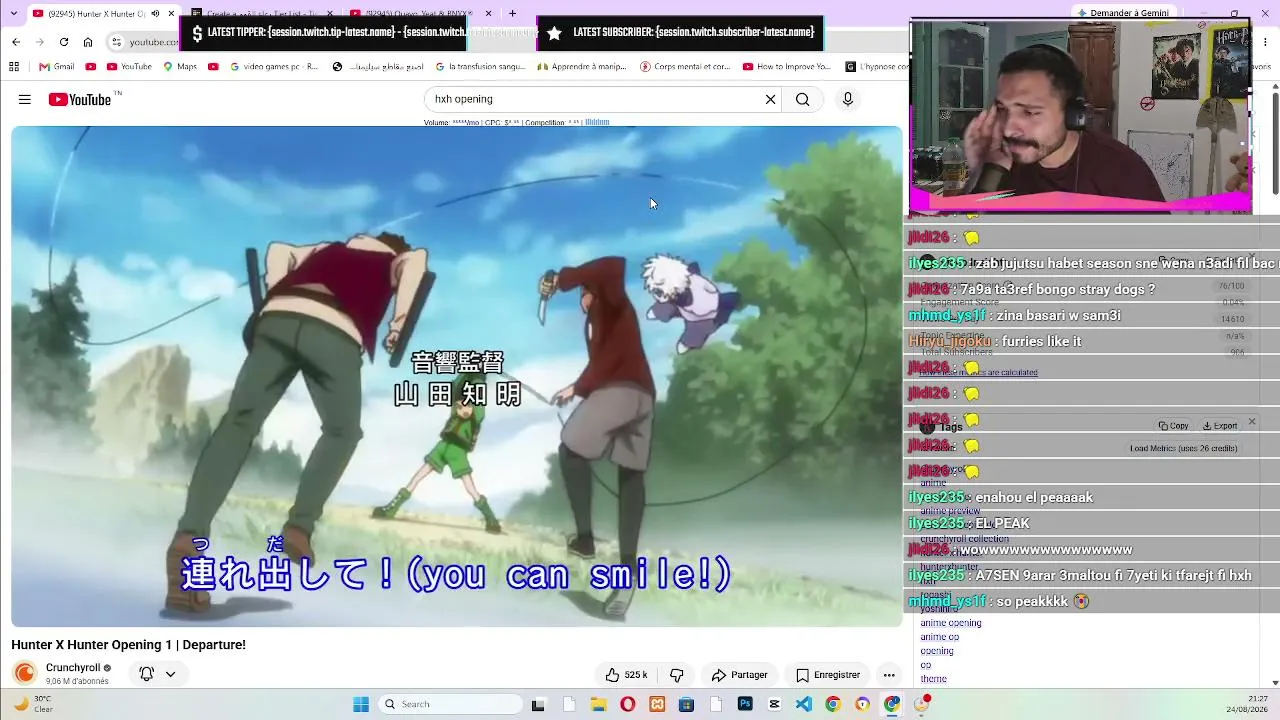Start voice search with the microphone
The image size is (1280, 720).
point(847,99)
